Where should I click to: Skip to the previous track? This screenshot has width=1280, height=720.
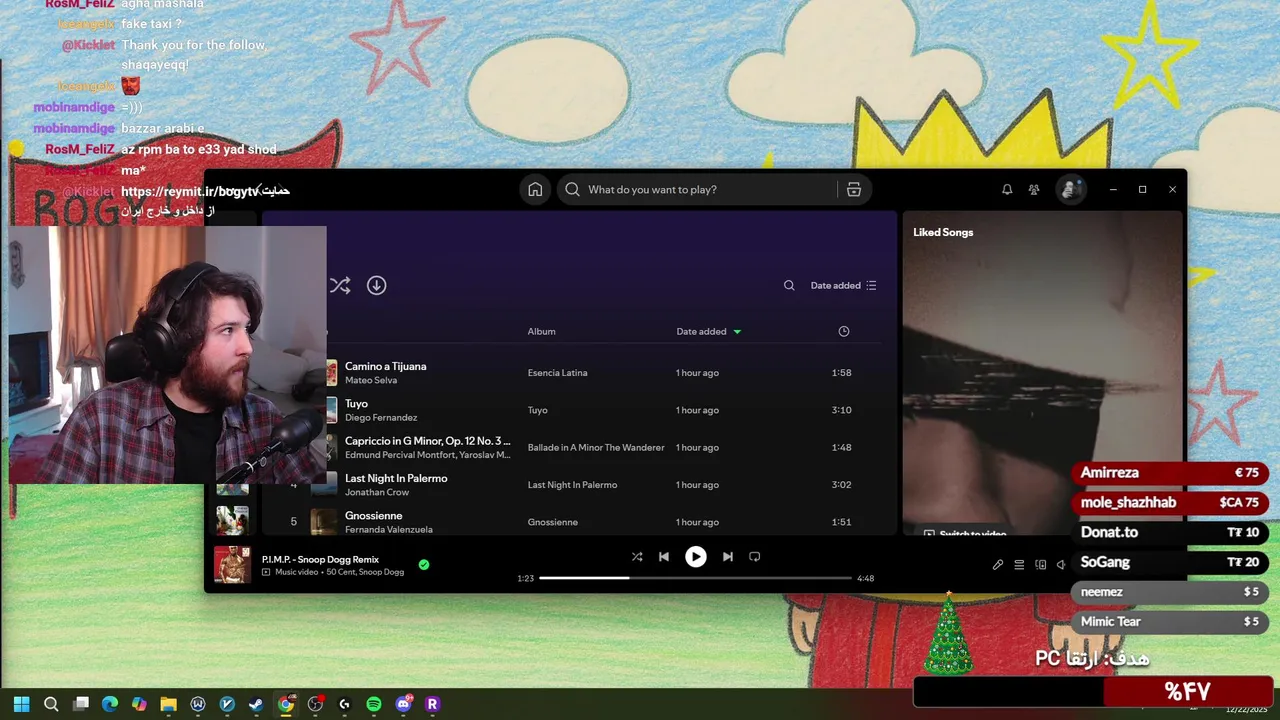point(664,557)
